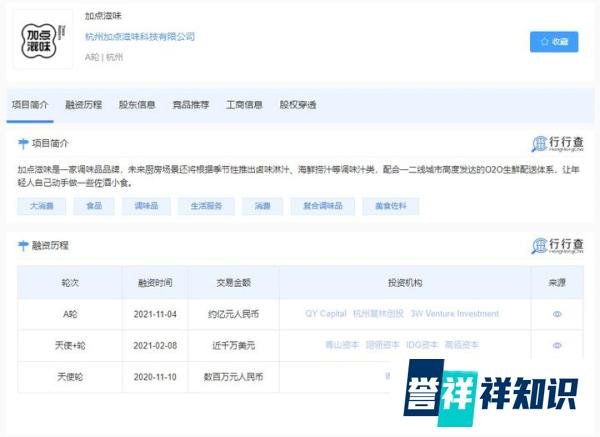600x437 pixels.
Task: Click the 来源 column header
Action: coord(557,283)
